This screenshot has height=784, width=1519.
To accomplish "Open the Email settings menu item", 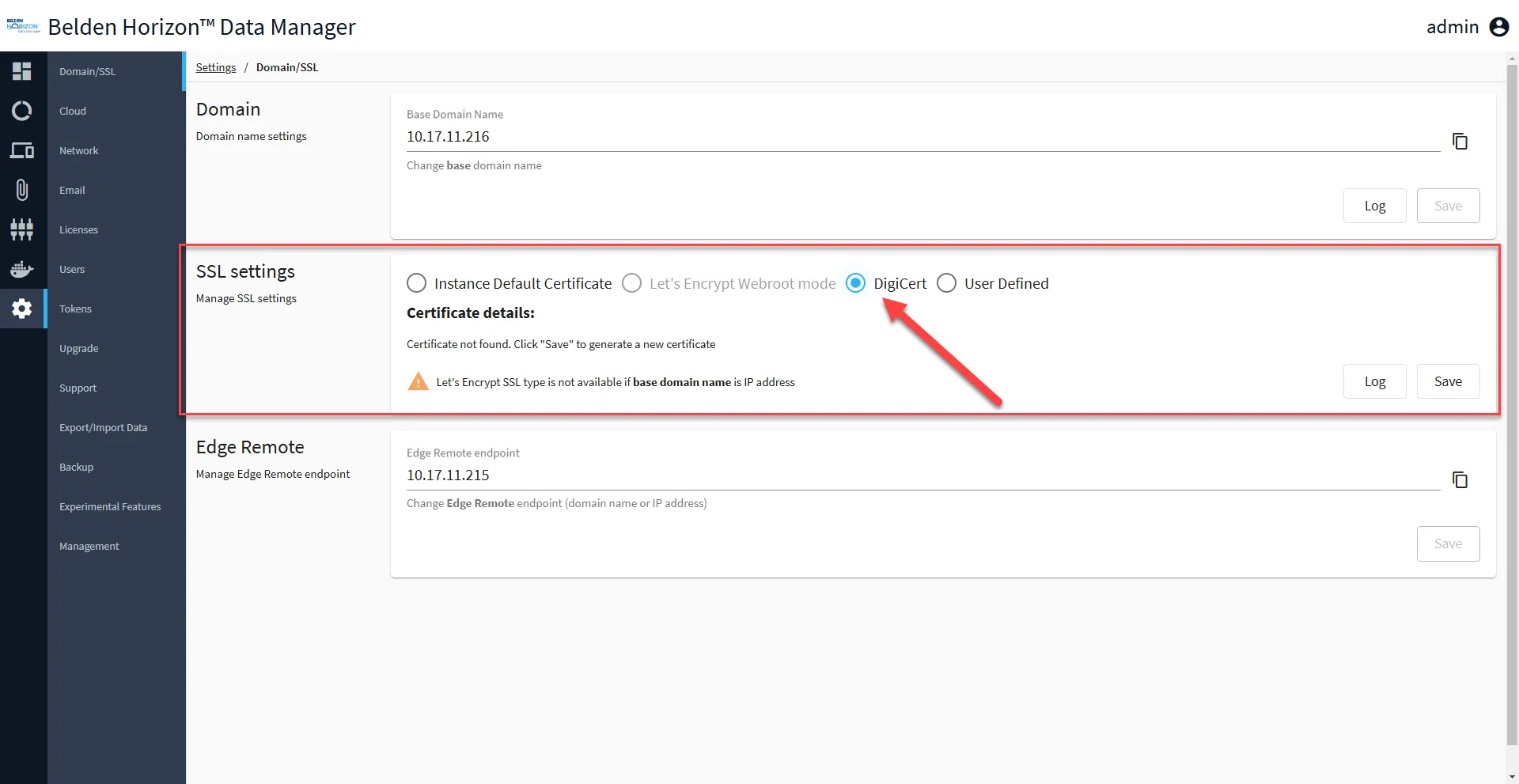I will point(116,190).
